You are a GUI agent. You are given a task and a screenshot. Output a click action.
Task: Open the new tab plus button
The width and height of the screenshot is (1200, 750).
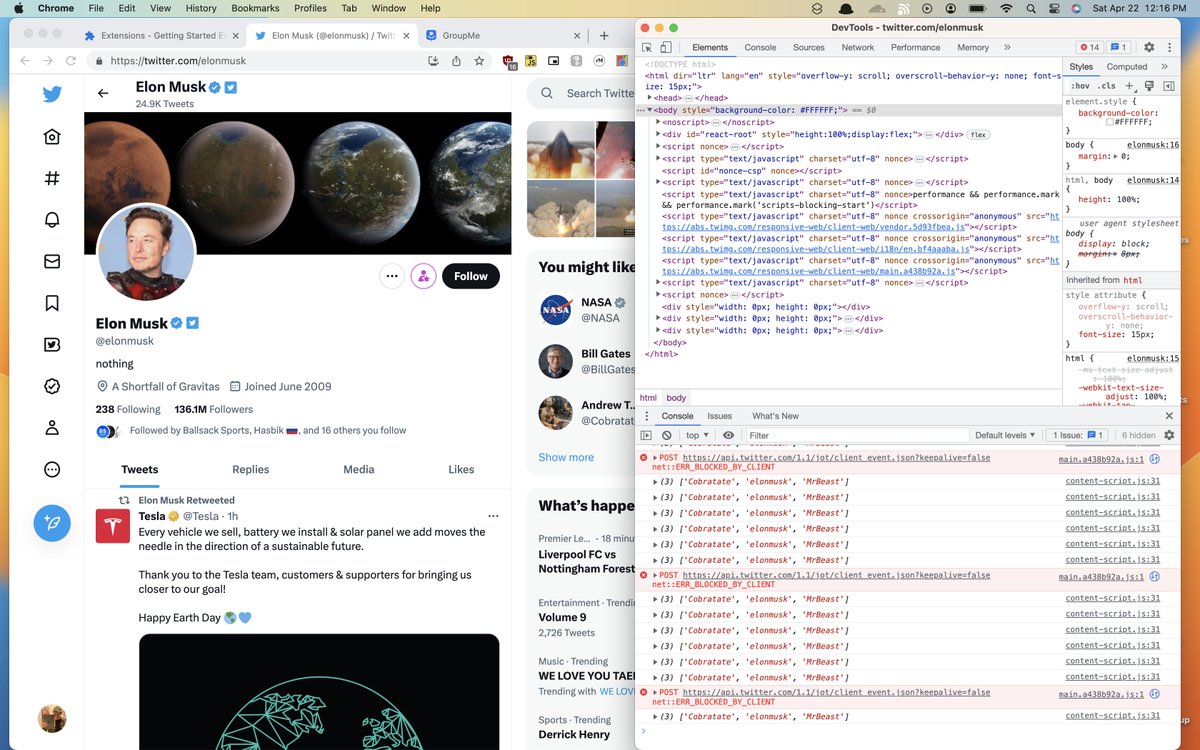click(604, 35)
